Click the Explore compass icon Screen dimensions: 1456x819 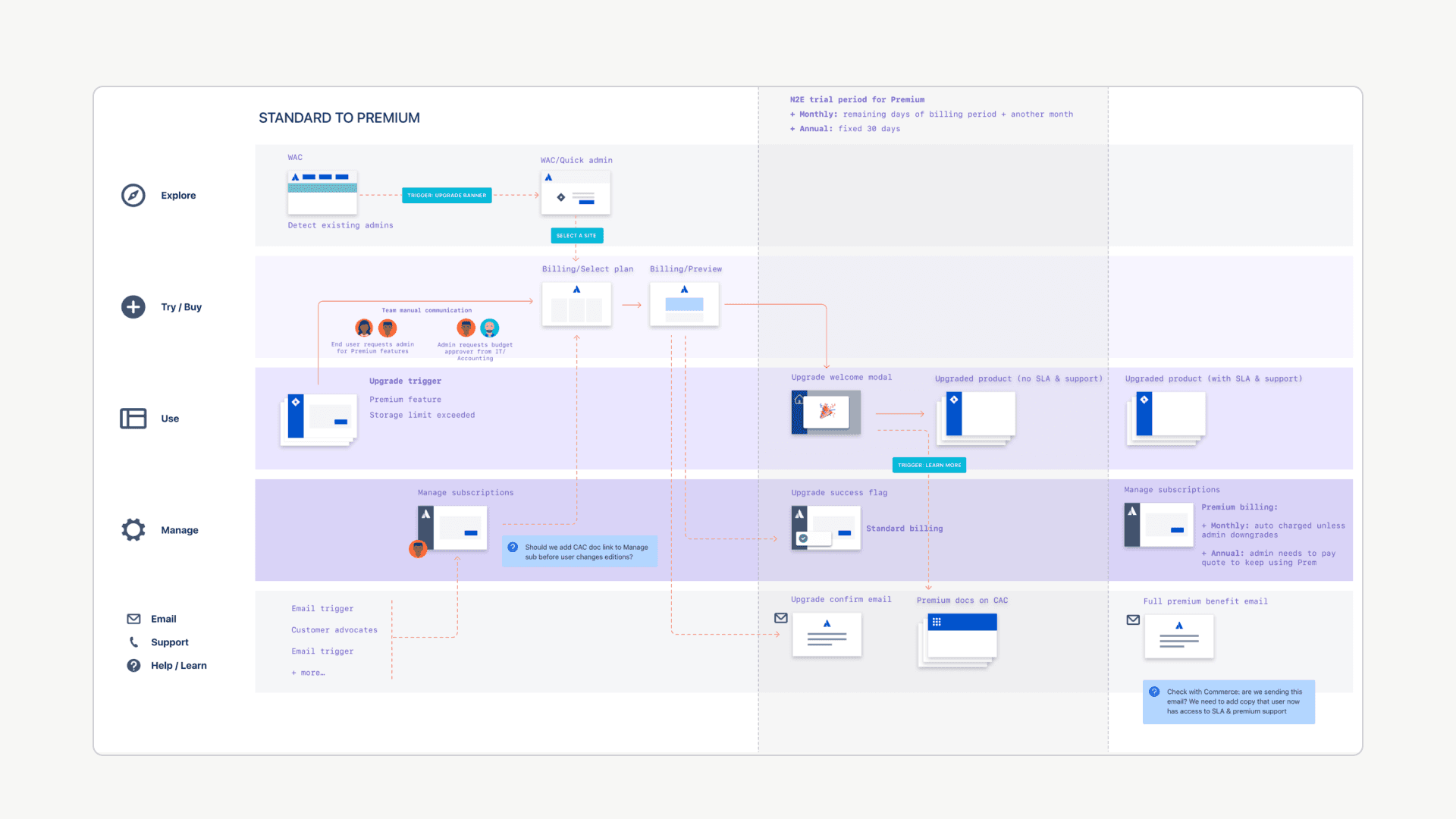133,195
